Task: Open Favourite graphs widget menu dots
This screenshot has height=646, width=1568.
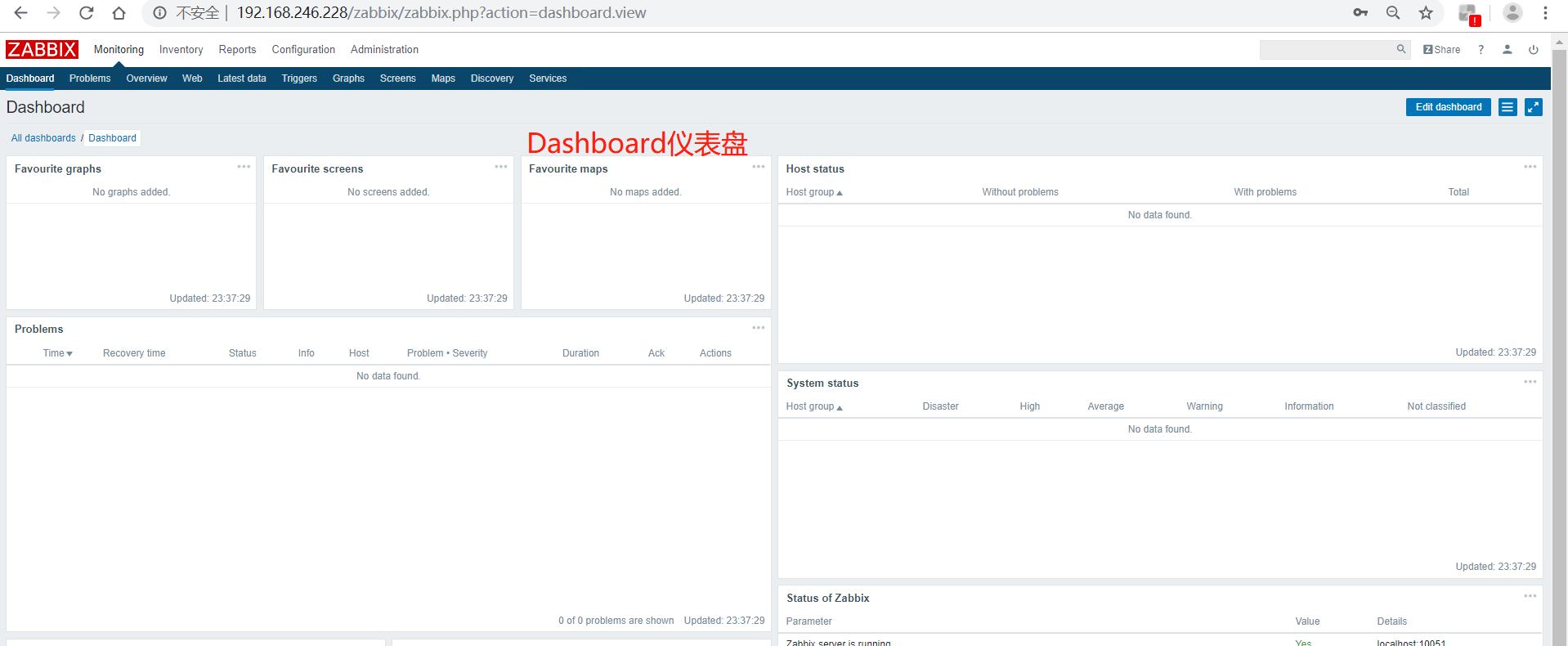Action: (244, 167)
